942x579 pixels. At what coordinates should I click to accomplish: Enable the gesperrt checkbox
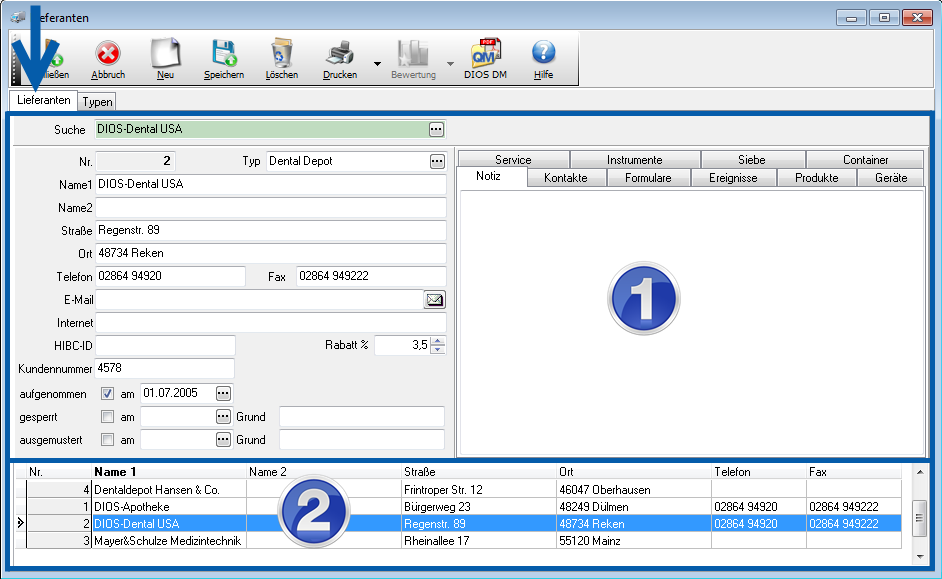click(x=108, y=417)
